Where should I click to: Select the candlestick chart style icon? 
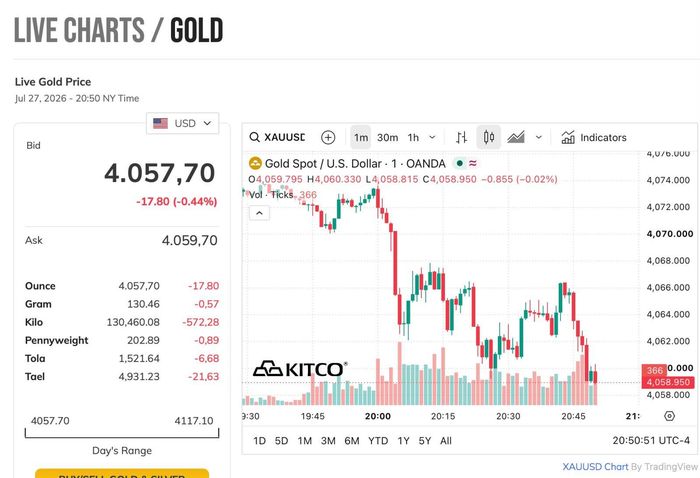pos(489,137)
